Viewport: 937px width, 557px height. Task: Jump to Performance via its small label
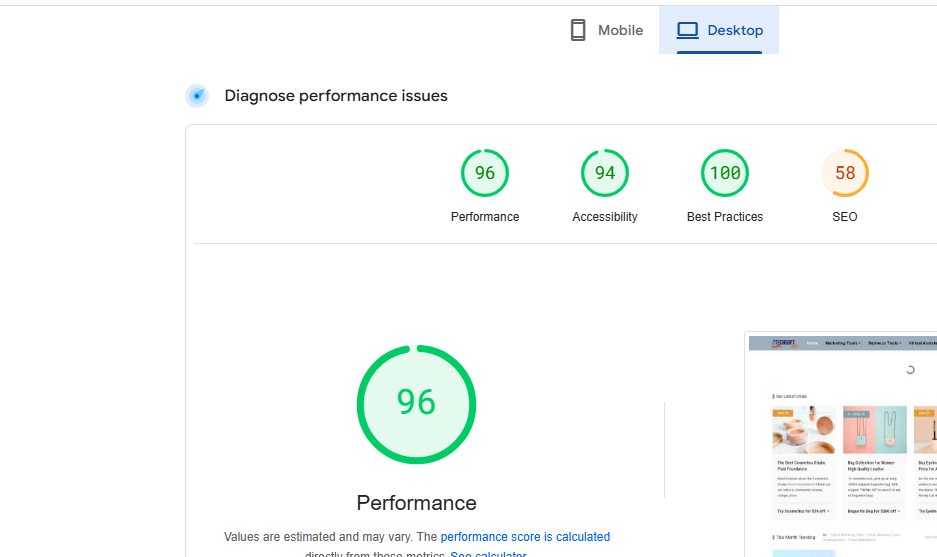485,217
